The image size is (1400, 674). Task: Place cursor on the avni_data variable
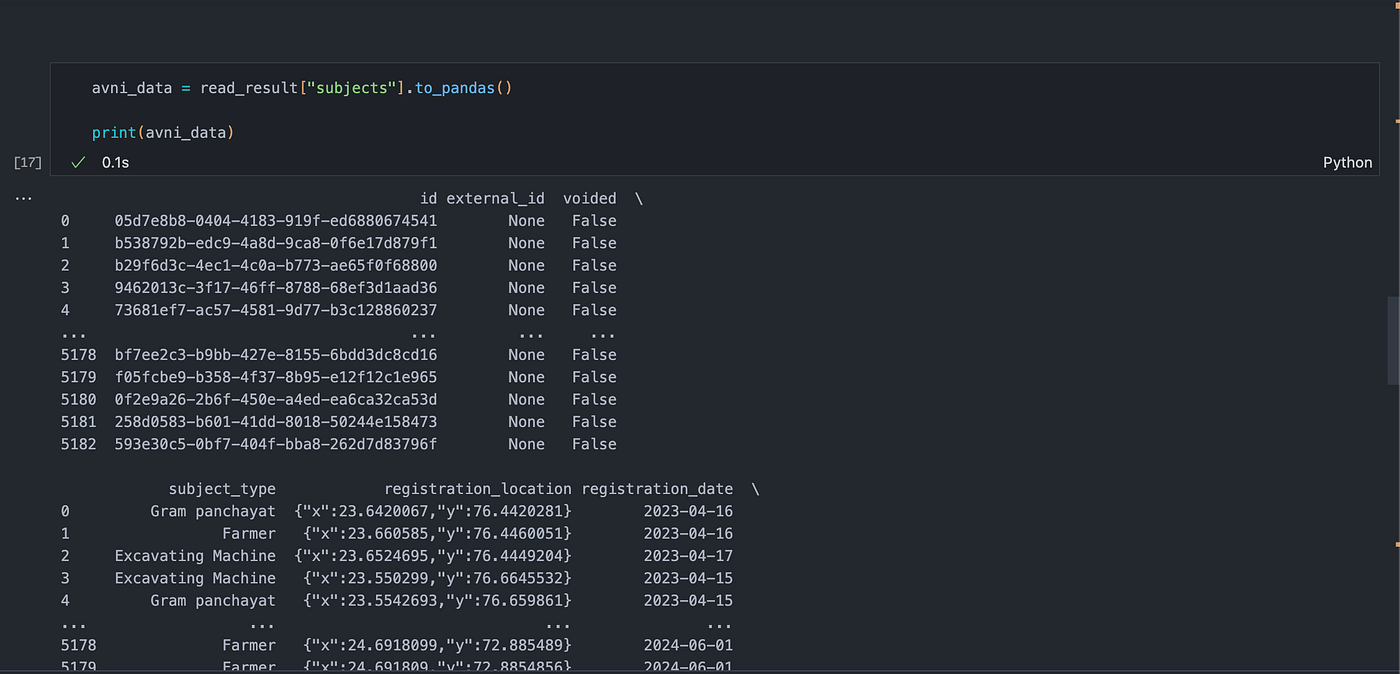click(x=132, y=87)
